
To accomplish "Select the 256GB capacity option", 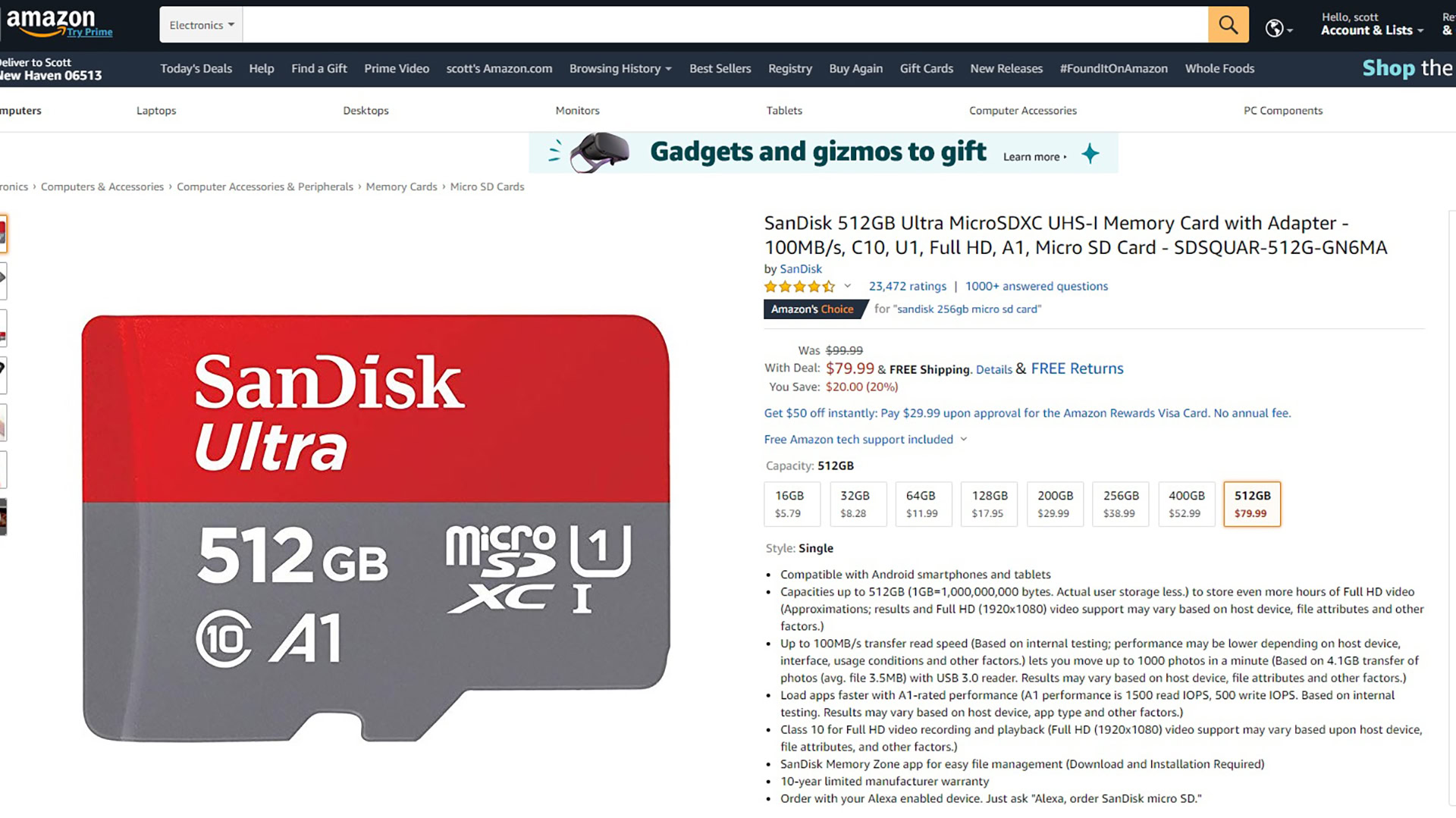I will [1121, 504].
